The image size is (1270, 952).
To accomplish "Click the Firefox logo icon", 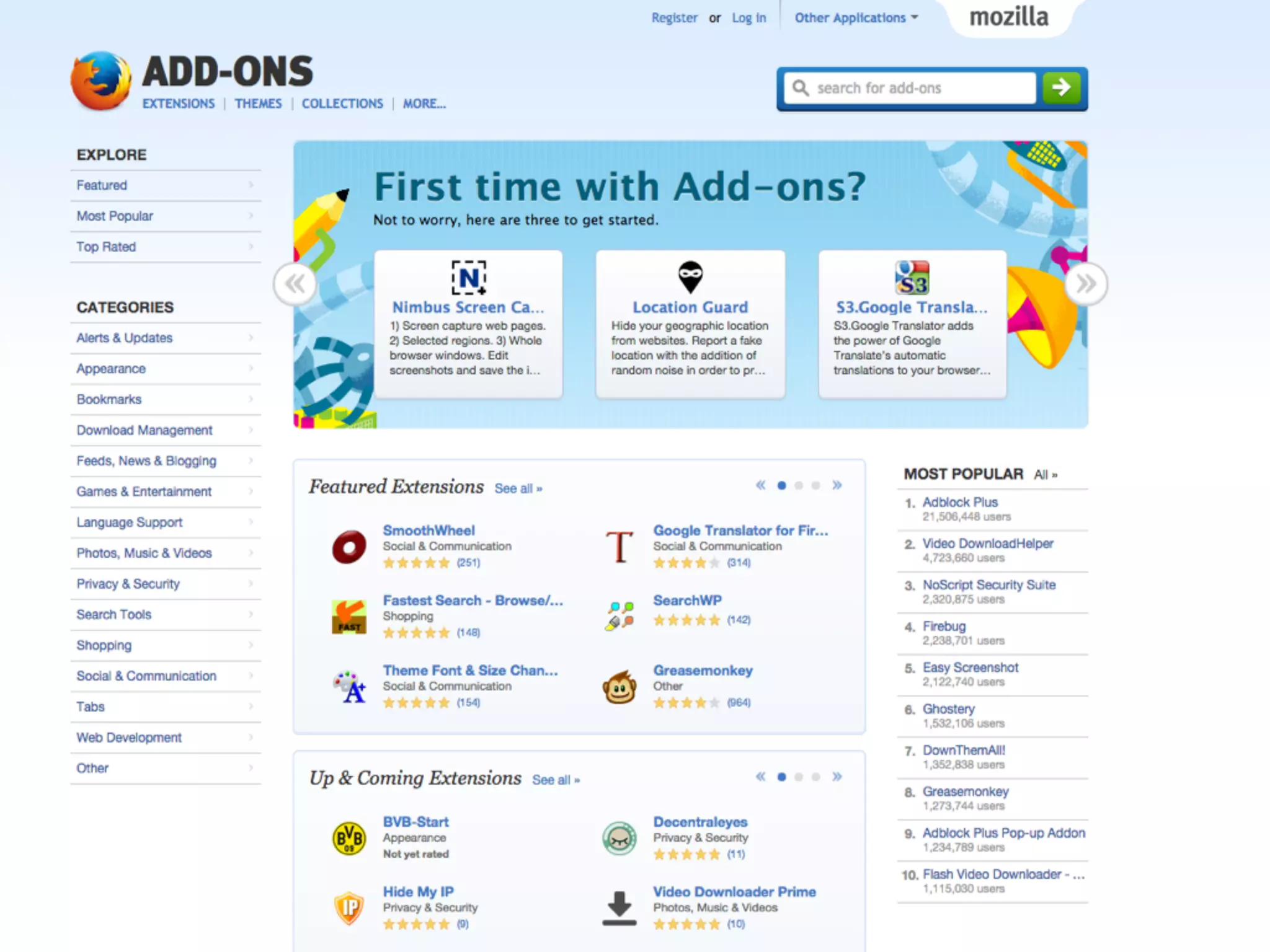I will (x=100, y=81).
